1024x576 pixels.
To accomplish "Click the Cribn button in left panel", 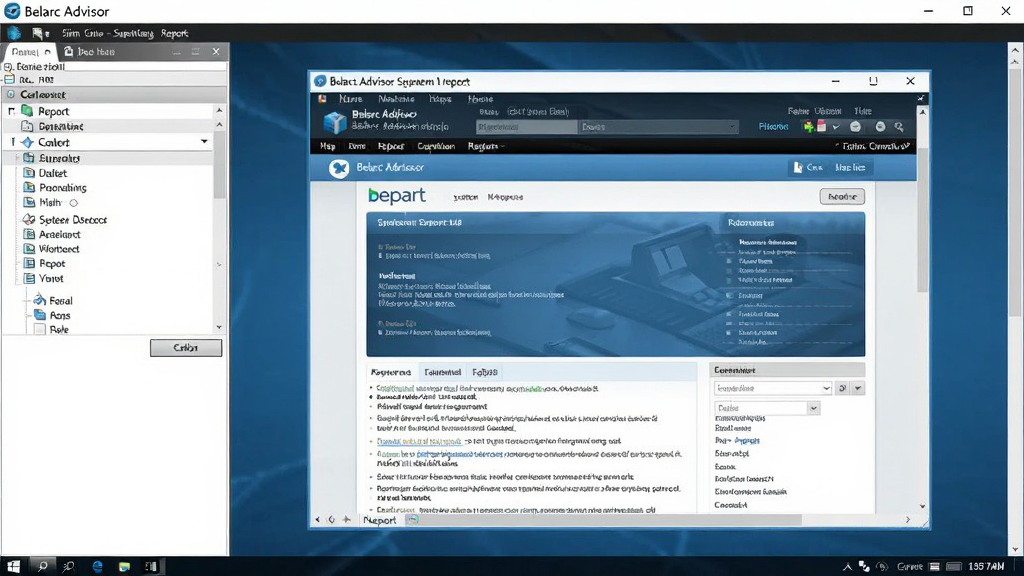I will tap(185, 347).
